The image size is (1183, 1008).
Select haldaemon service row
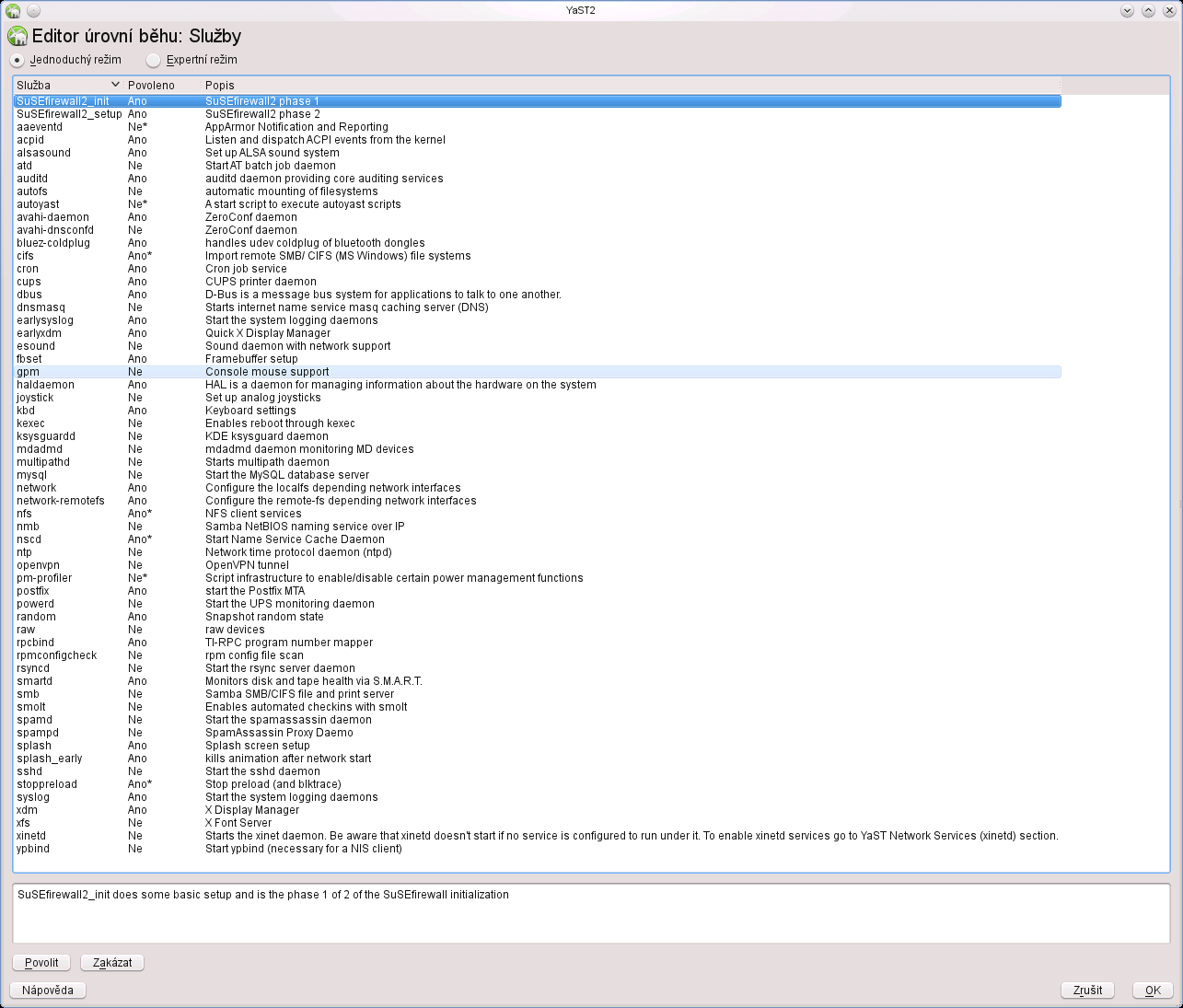(538, 385)
